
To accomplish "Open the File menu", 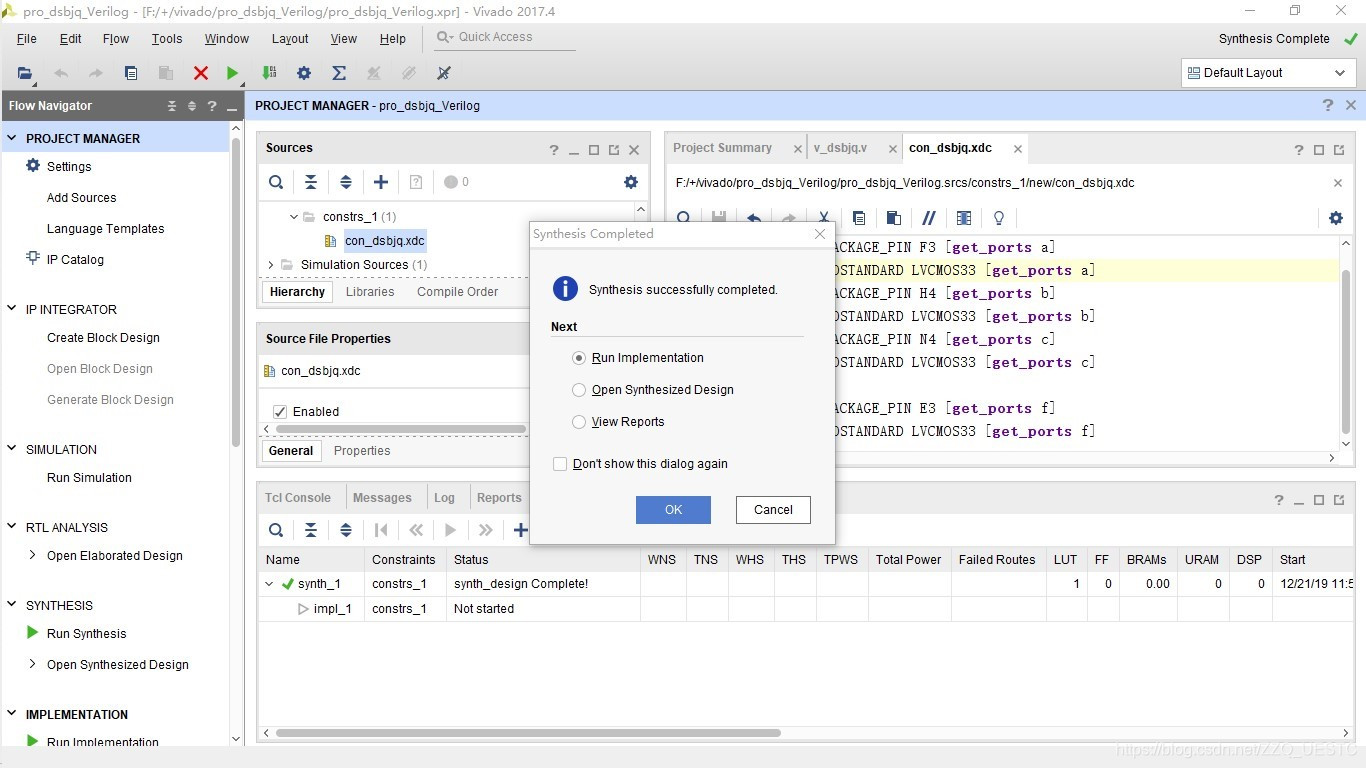I will pyautogui.click(x=27, y=38).
